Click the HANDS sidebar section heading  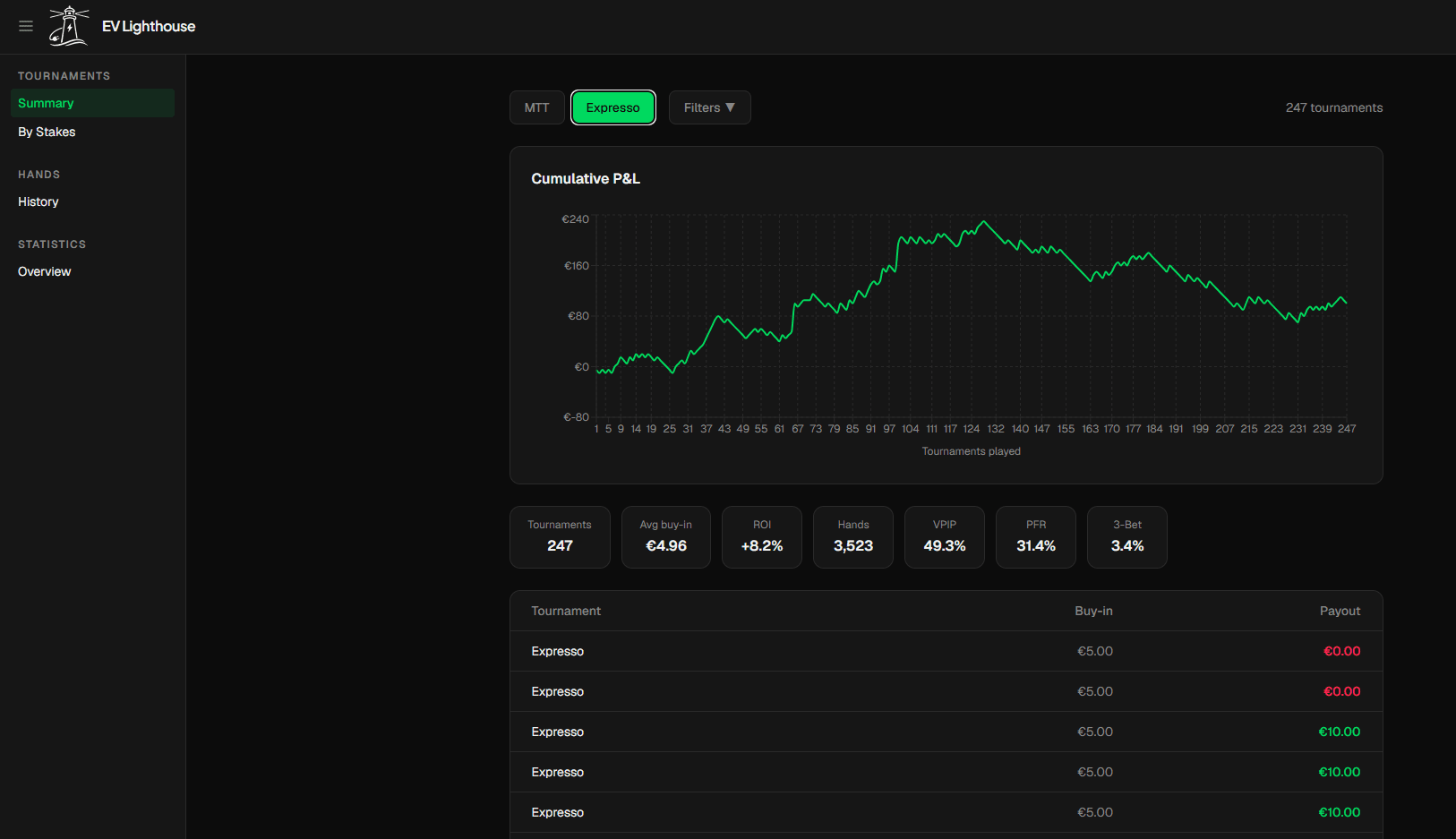(39, 175)
